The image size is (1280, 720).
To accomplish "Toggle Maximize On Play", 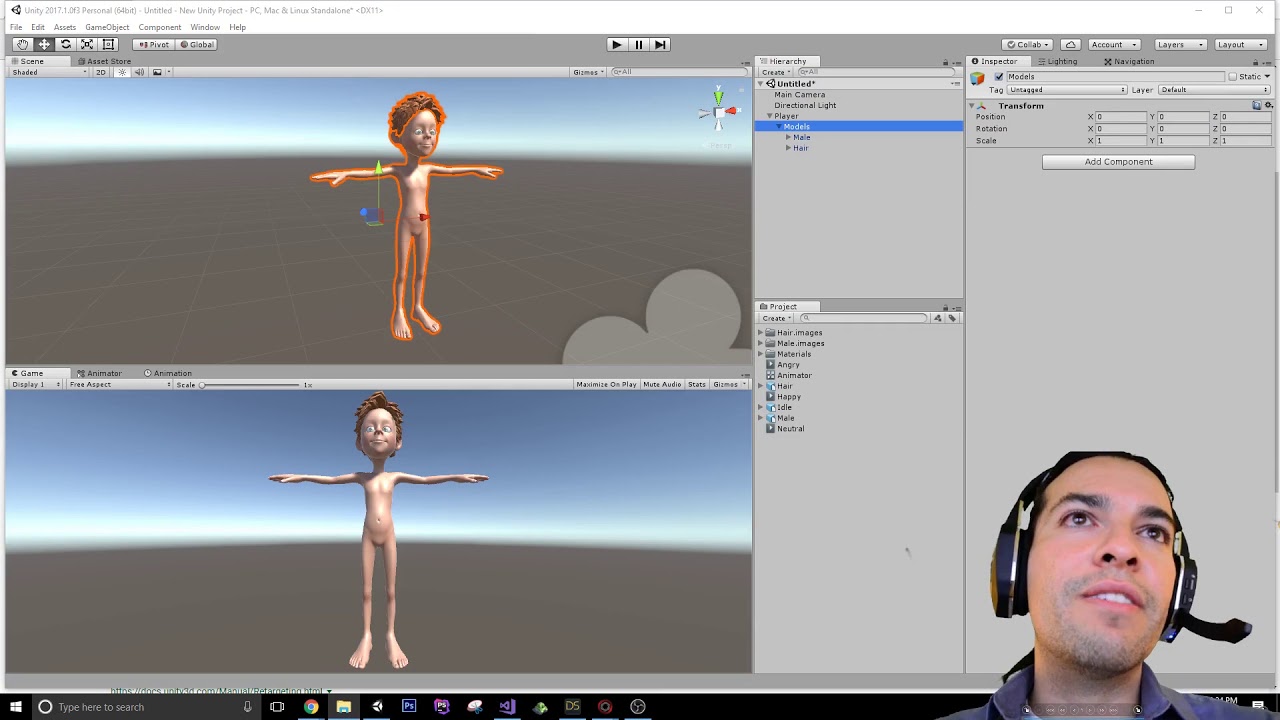I will pyautogui.click(x=606, y=384).
